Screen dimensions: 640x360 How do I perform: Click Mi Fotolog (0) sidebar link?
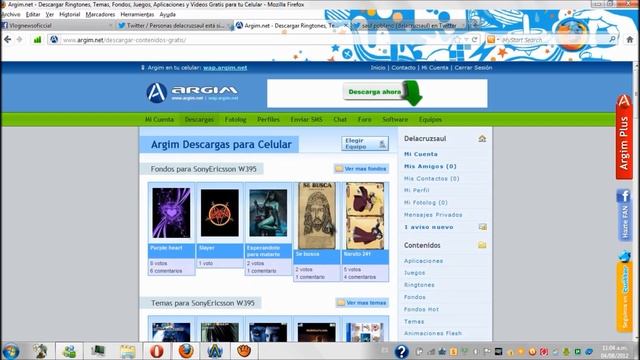426,202
